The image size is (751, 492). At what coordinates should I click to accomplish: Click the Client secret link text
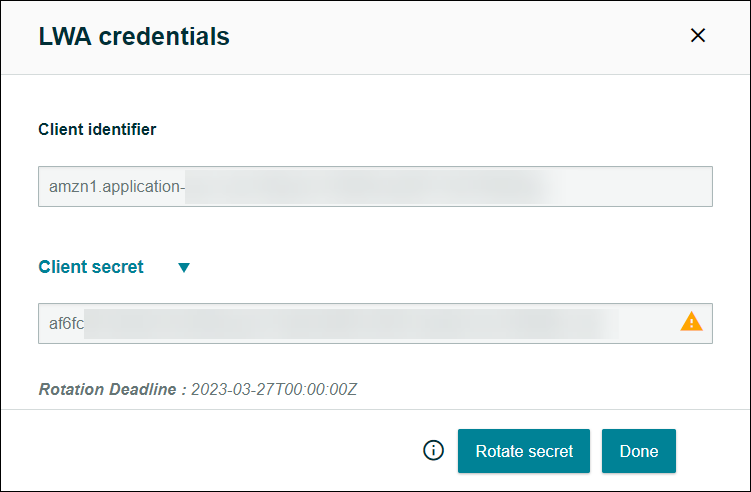point(91,267)
